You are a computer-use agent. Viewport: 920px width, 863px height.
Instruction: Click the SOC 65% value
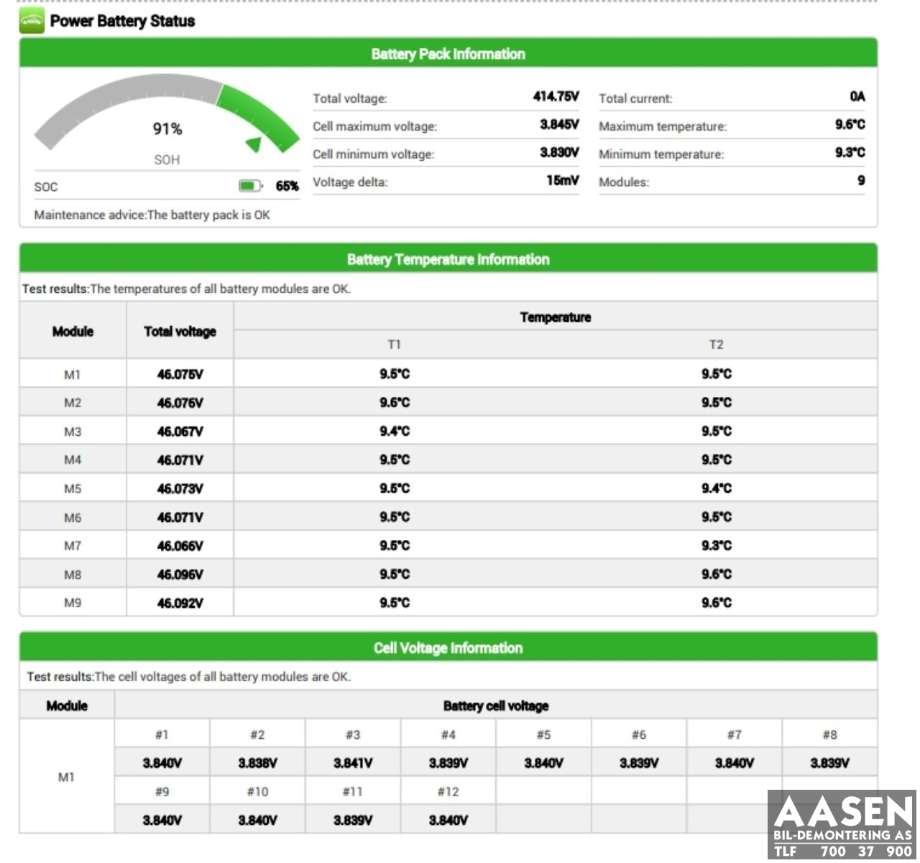[x=287, y=186]
